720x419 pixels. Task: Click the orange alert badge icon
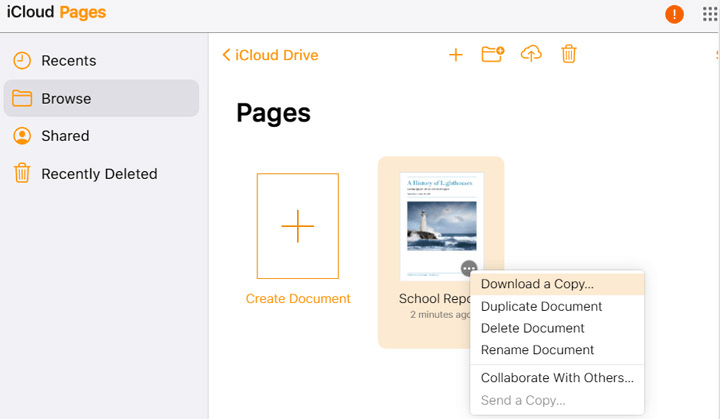click(674, 14)
